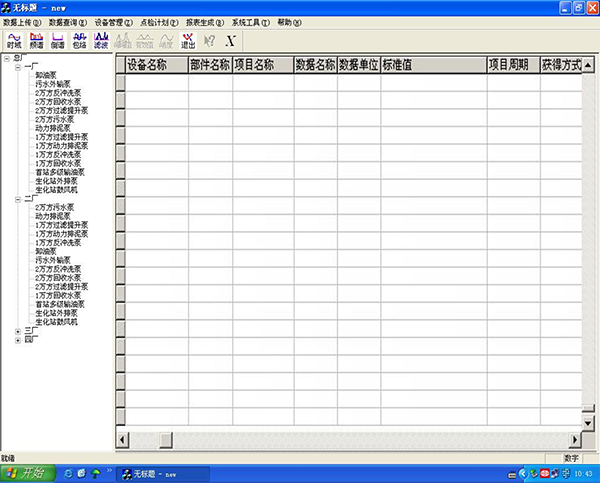The image size is (600, 483).
Task: Collapse the 一厂 tree node
Action: click(x=18, y=67)
